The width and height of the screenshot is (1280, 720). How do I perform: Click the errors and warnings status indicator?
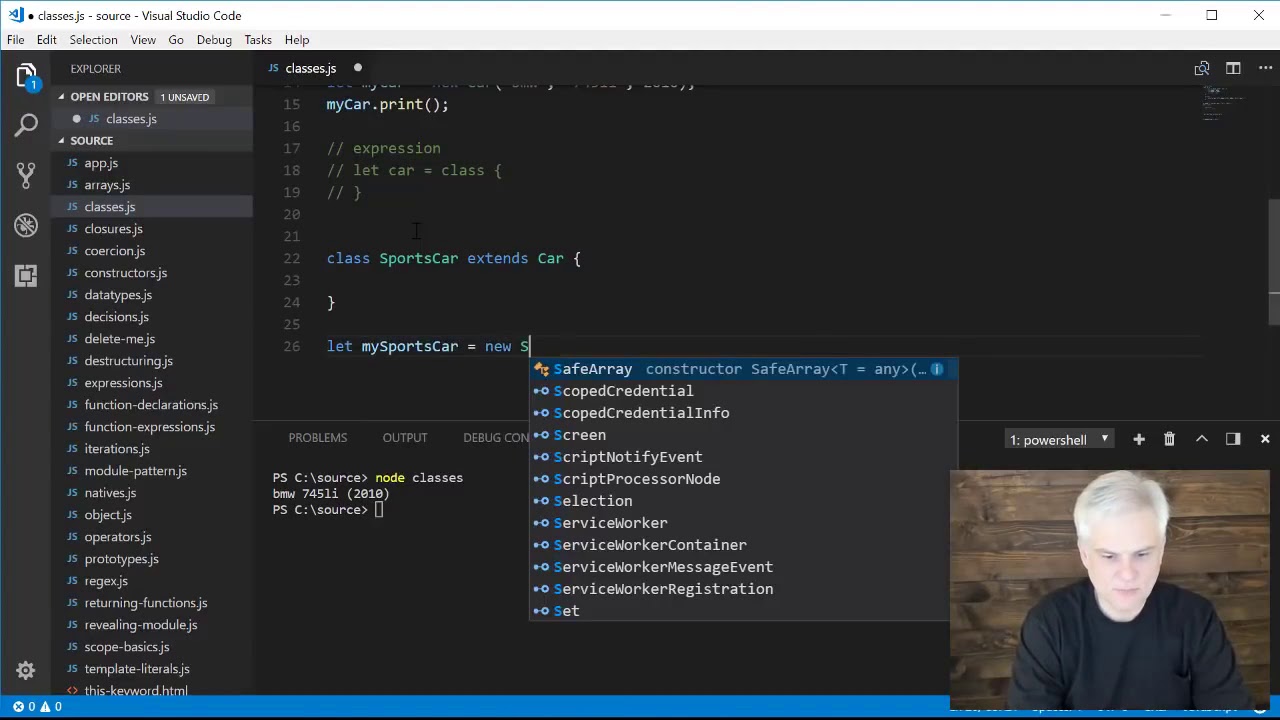coord(37,707)
